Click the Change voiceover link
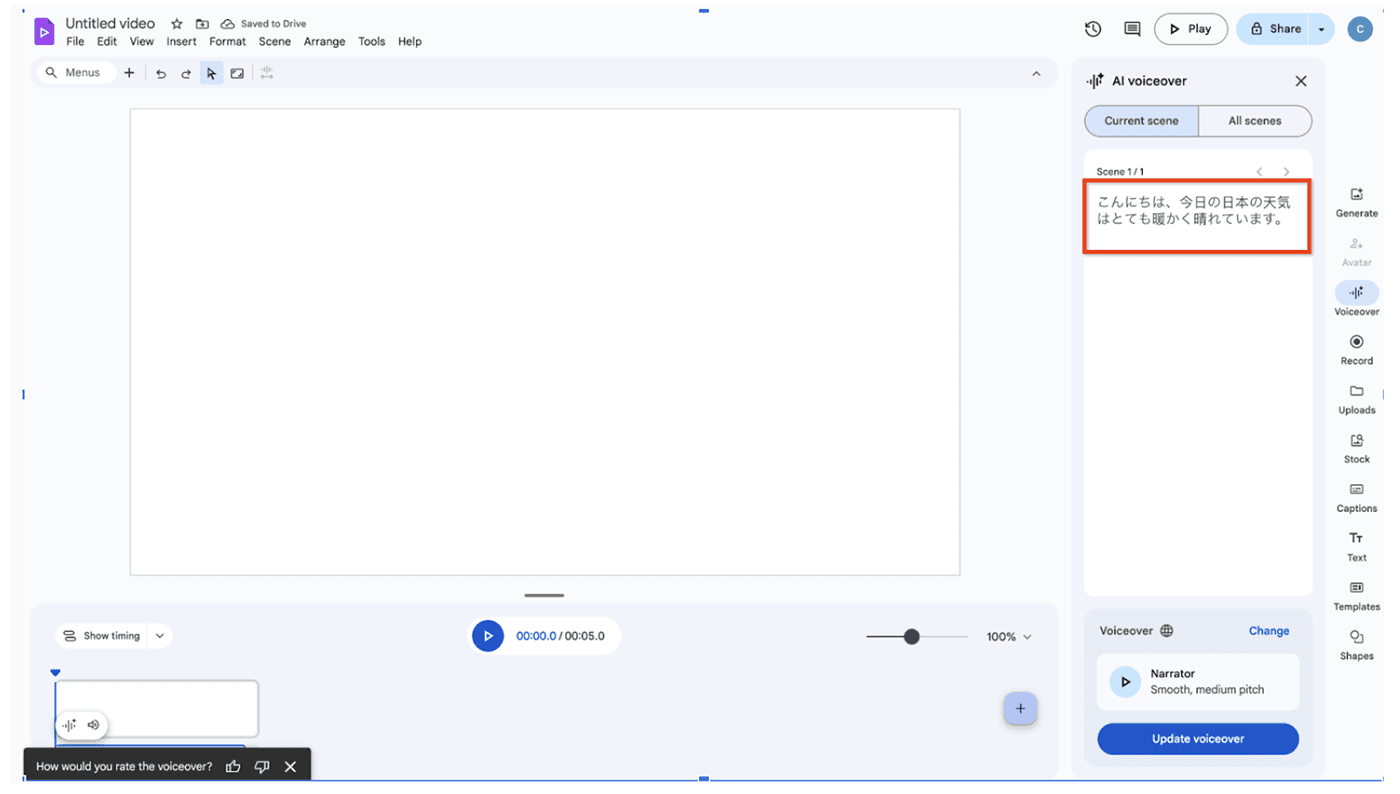 click(1268, 631)
